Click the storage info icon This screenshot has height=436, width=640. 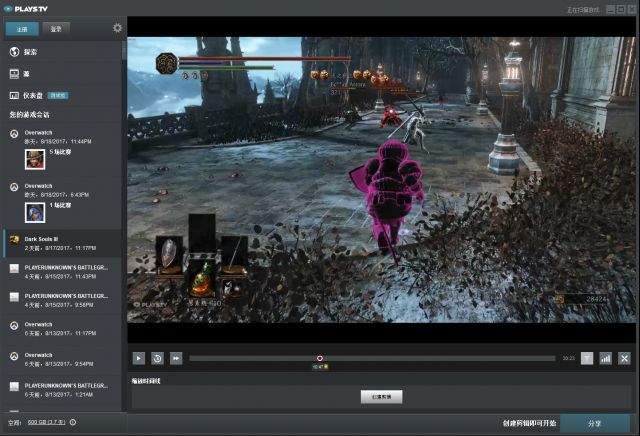coord(73,422)
